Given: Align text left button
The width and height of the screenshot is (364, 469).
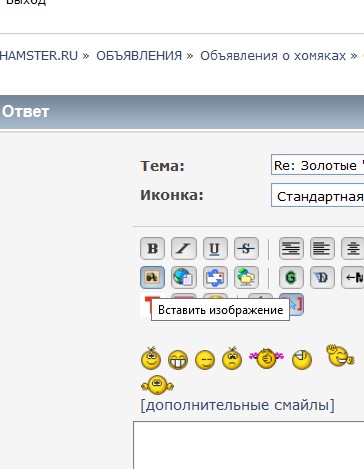Looking at the screenshot, I should 322,248.
